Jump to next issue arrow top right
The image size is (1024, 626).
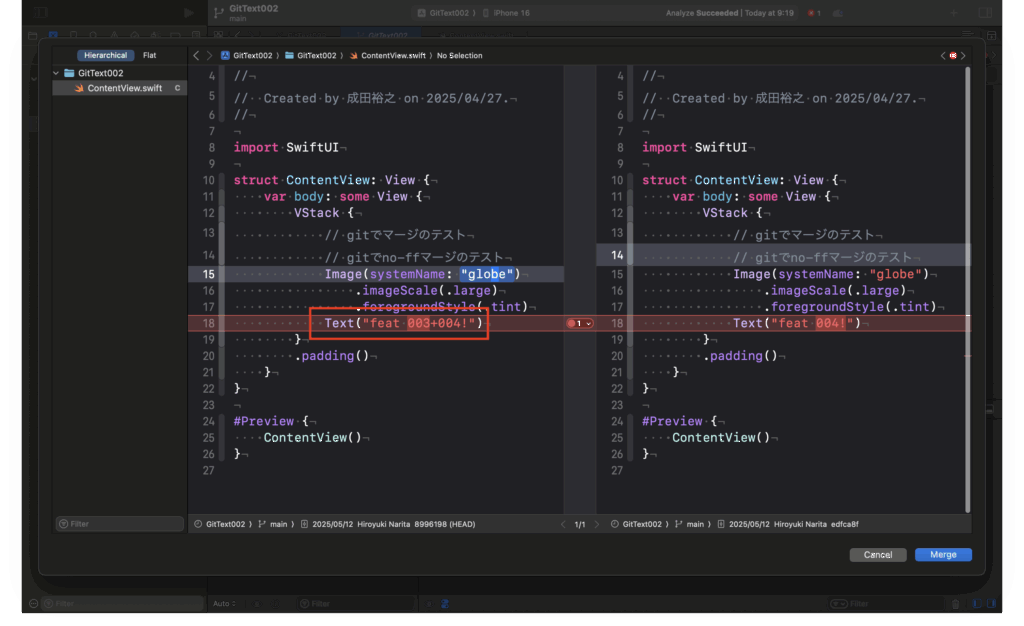click(963, 55)
